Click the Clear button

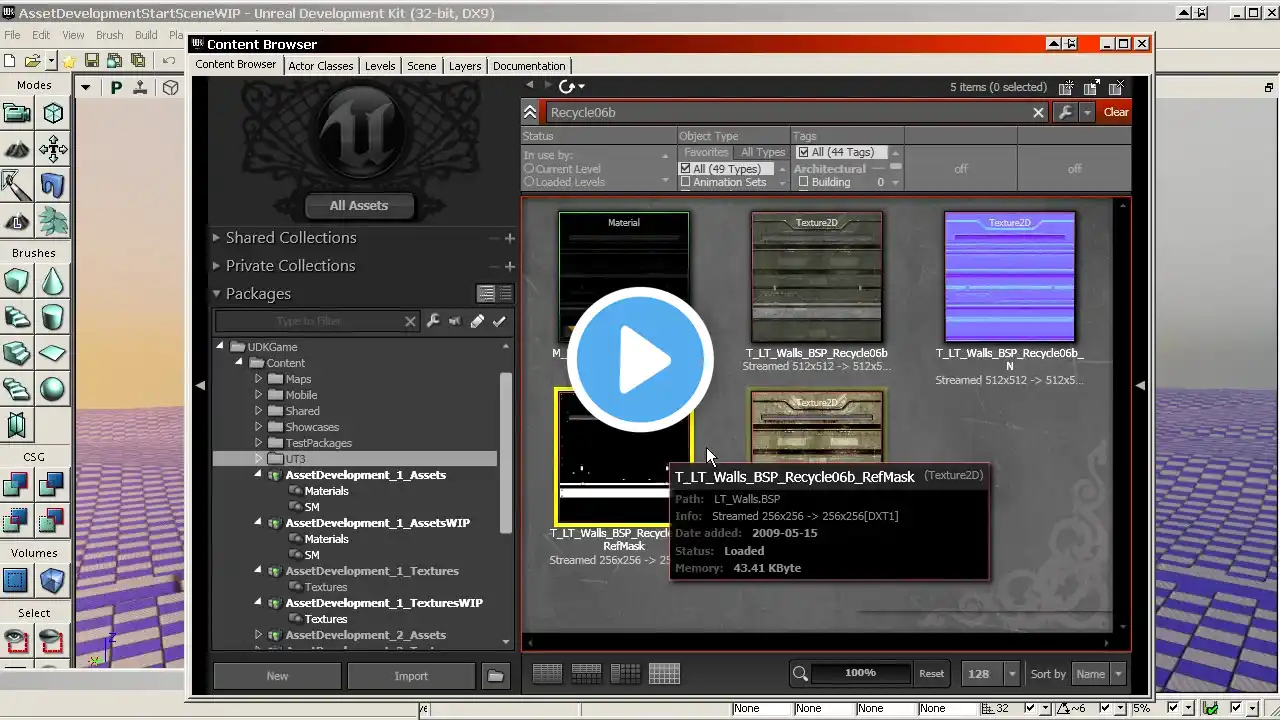pyautogui.click(x=1116, y=112)
